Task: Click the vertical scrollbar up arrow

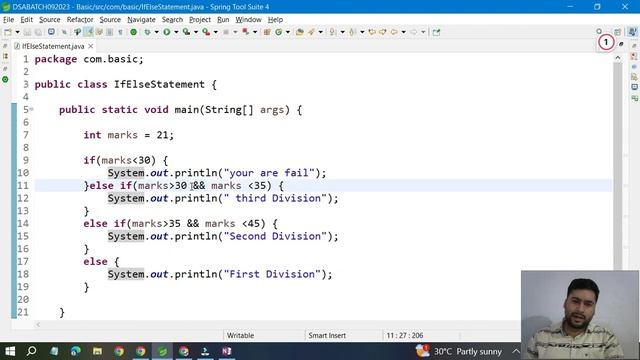Action: [x=618, y=58]
